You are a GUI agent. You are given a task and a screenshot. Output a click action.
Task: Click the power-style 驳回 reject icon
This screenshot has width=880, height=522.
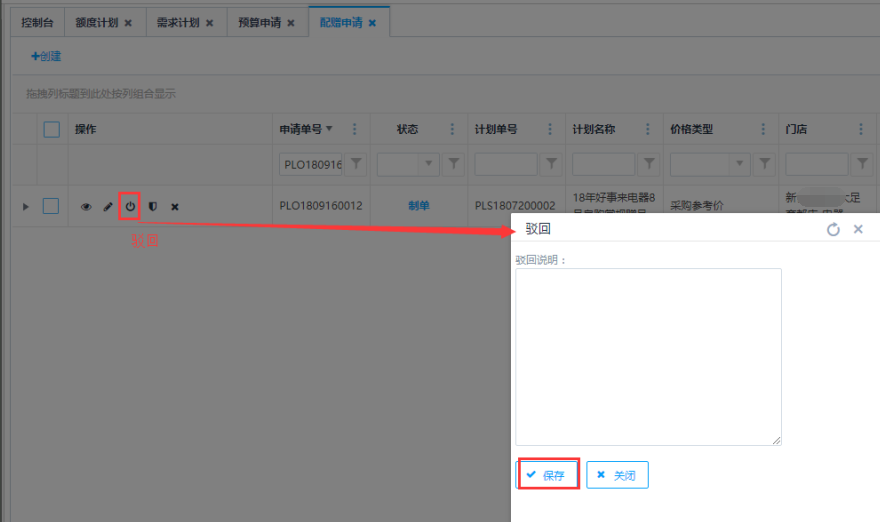[x=129, y=207]
